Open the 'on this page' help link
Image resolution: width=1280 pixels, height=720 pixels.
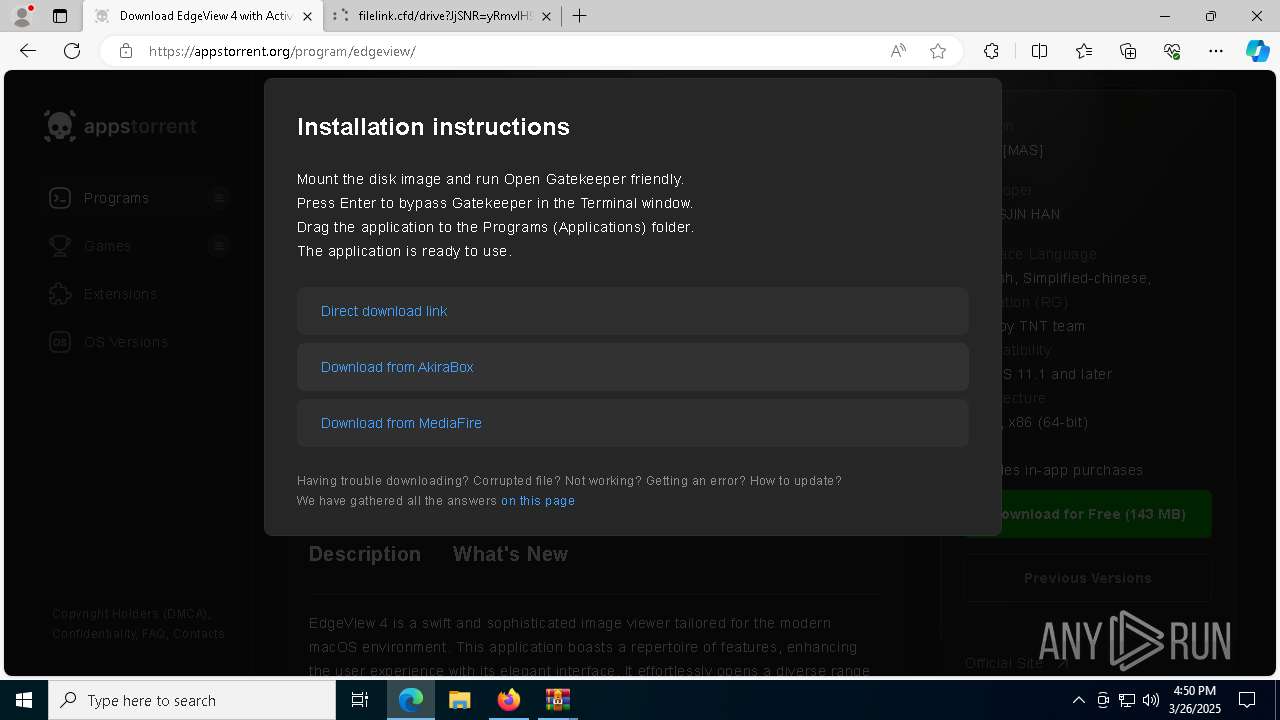[538, 501]
